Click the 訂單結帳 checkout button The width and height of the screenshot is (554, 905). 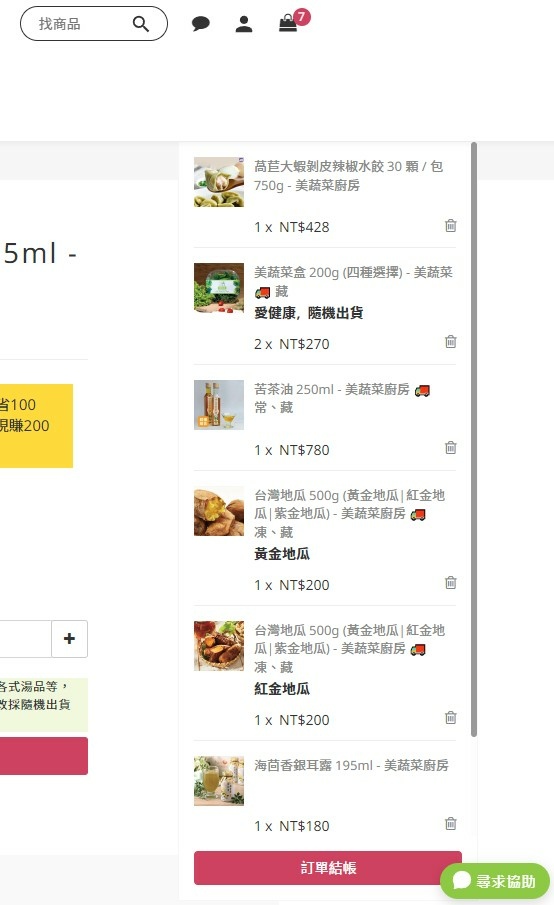(x=328, y=867)
